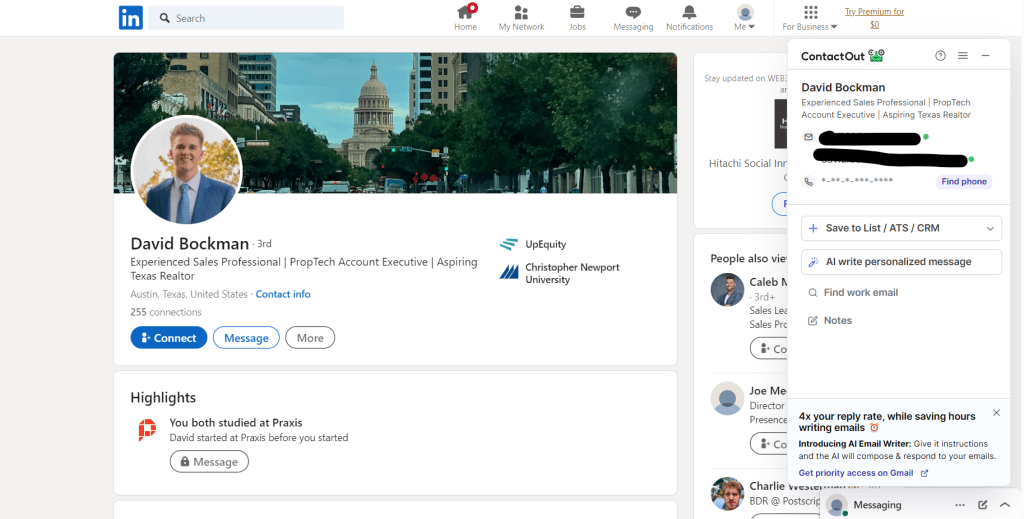Image resolution: width=1024 pixels, height=519 pixels.
Task: Click the LinkedIn logo icon
Action: coord(130,17)
